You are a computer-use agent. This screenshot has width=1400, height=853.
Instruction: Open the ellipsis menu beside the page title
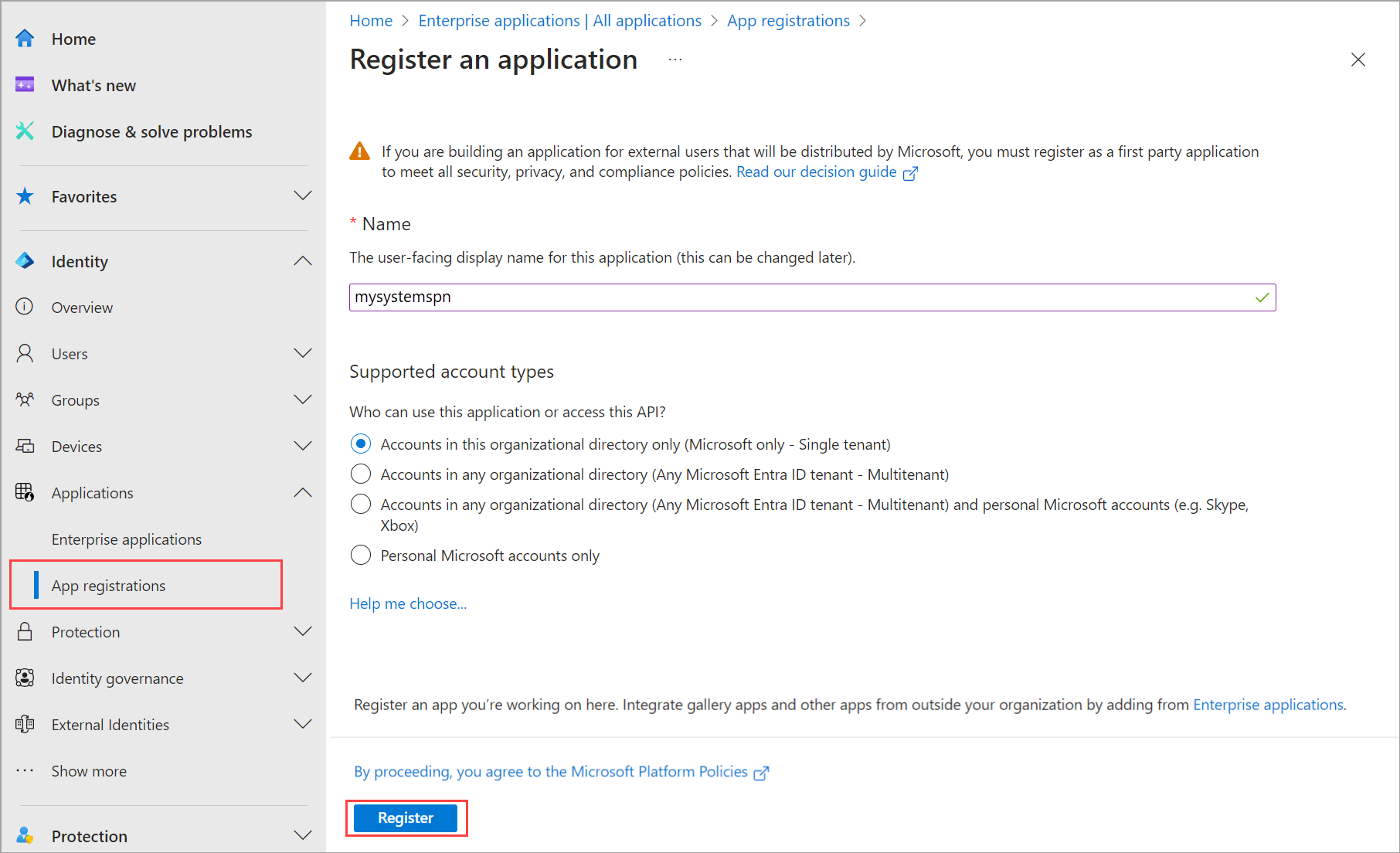coord(675,59)
